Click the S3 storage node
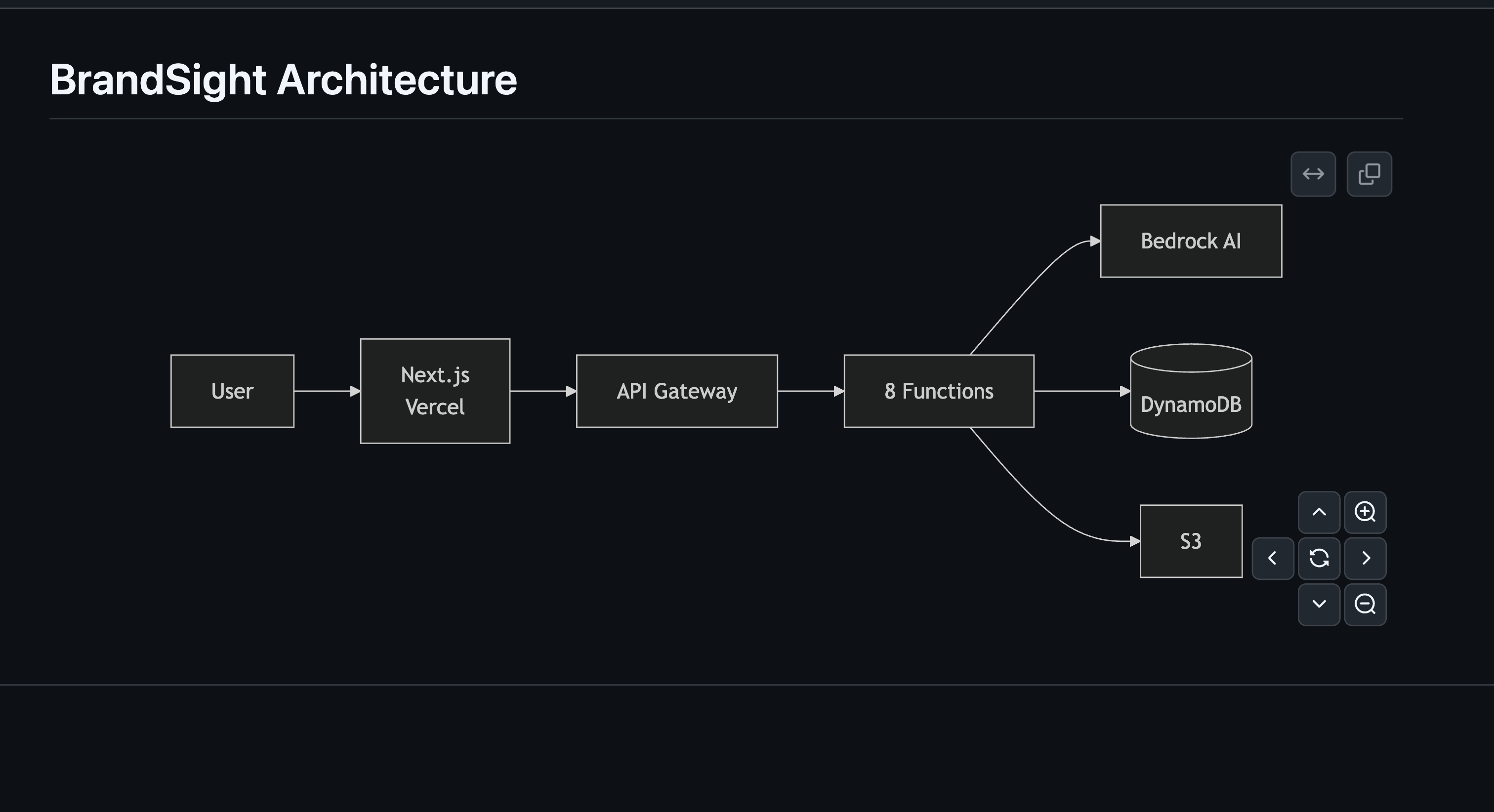The width and height of the screenshot is (1494, 812). pos(1191,541)
